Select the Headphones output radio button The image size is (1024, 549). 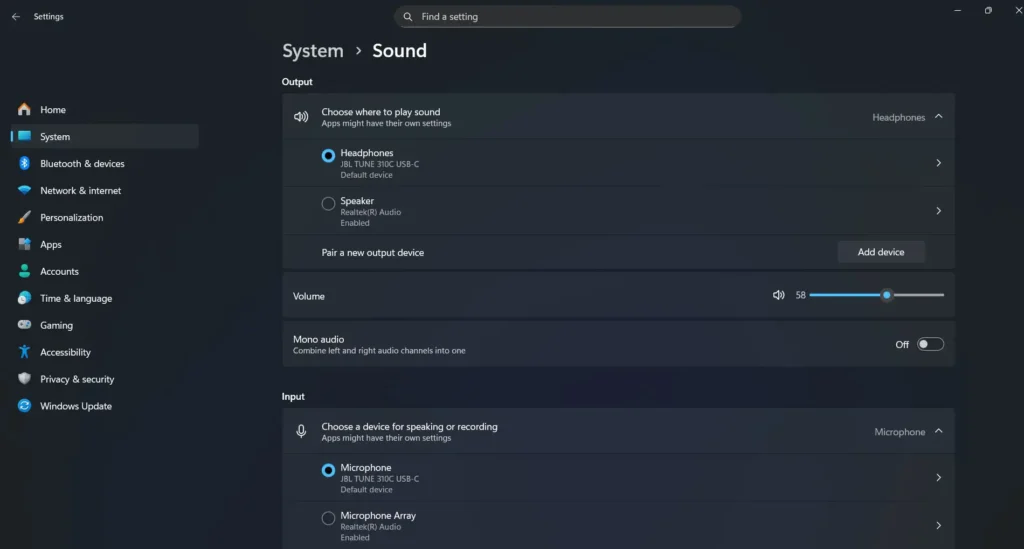(328, 155)
